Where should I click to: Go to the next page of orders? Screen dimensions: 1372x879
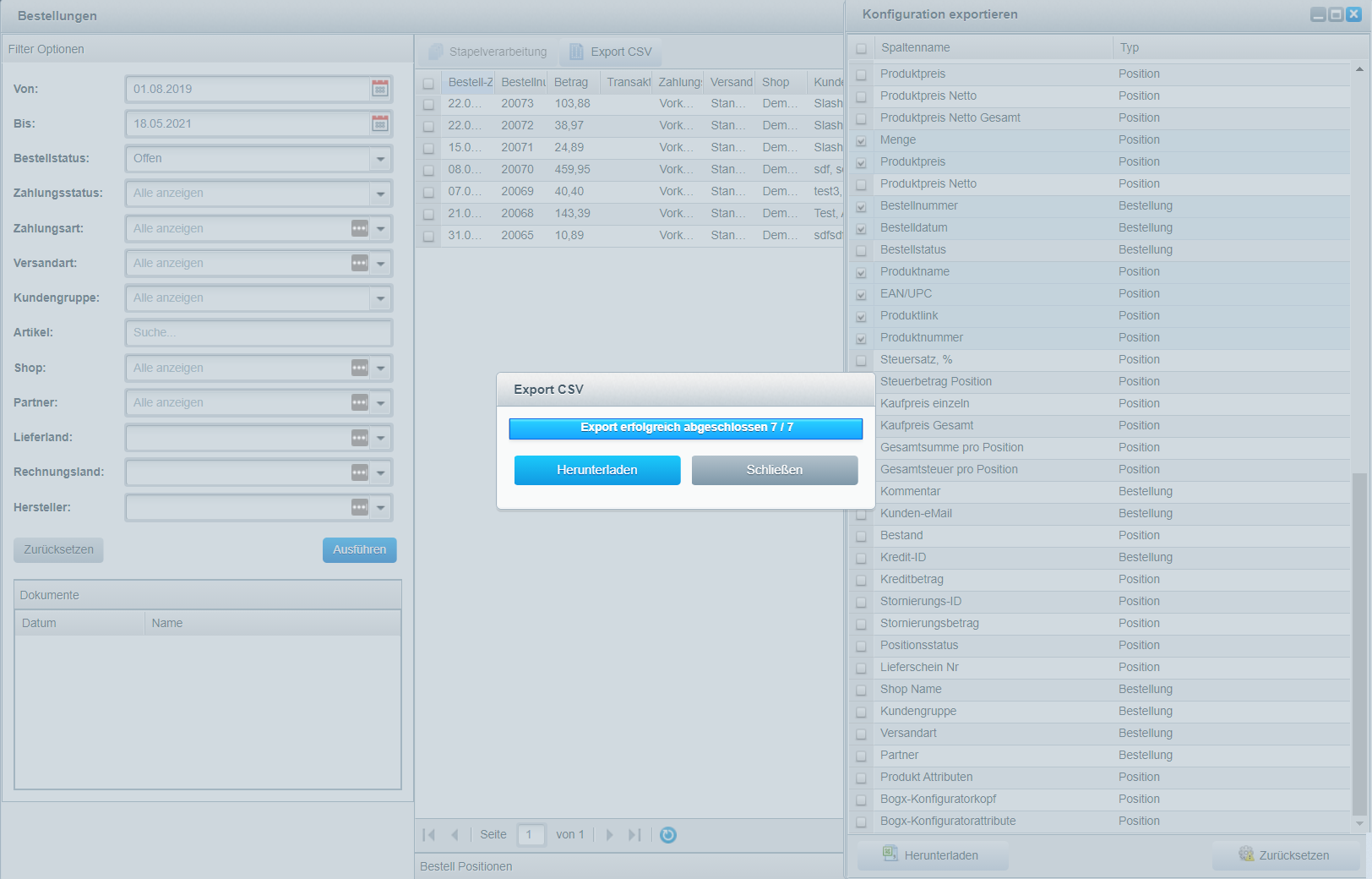[609, 835]
